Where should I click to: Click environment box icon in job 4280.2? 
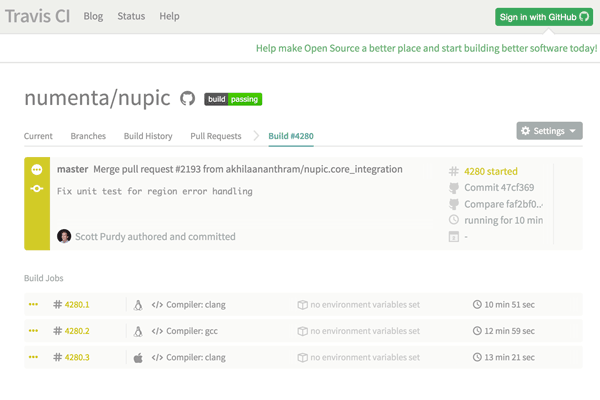click(302, 331)
